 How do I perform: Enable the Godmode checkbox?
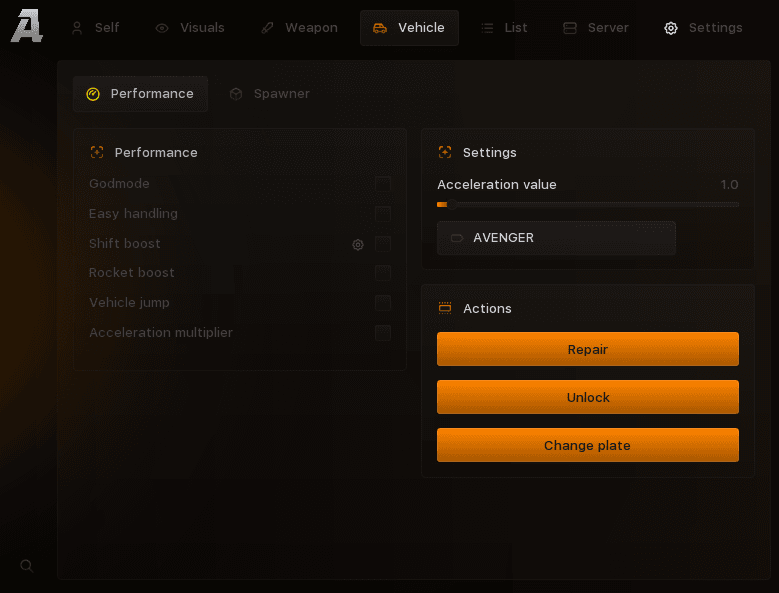tap(383, 184)
